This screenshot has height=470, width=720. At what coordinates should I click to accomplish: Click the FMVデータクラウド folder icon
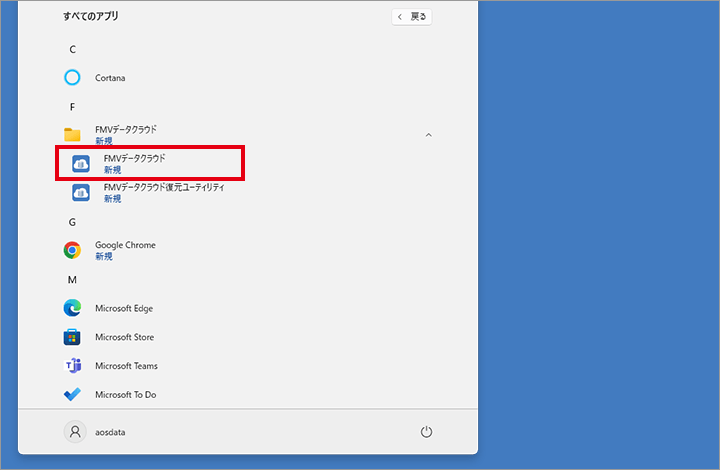point(72,135)
